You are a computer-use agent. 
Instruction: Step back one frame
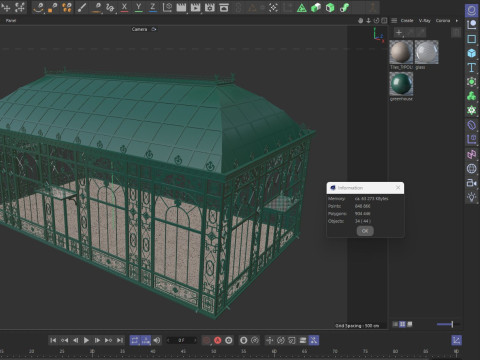tap(75, 340)
